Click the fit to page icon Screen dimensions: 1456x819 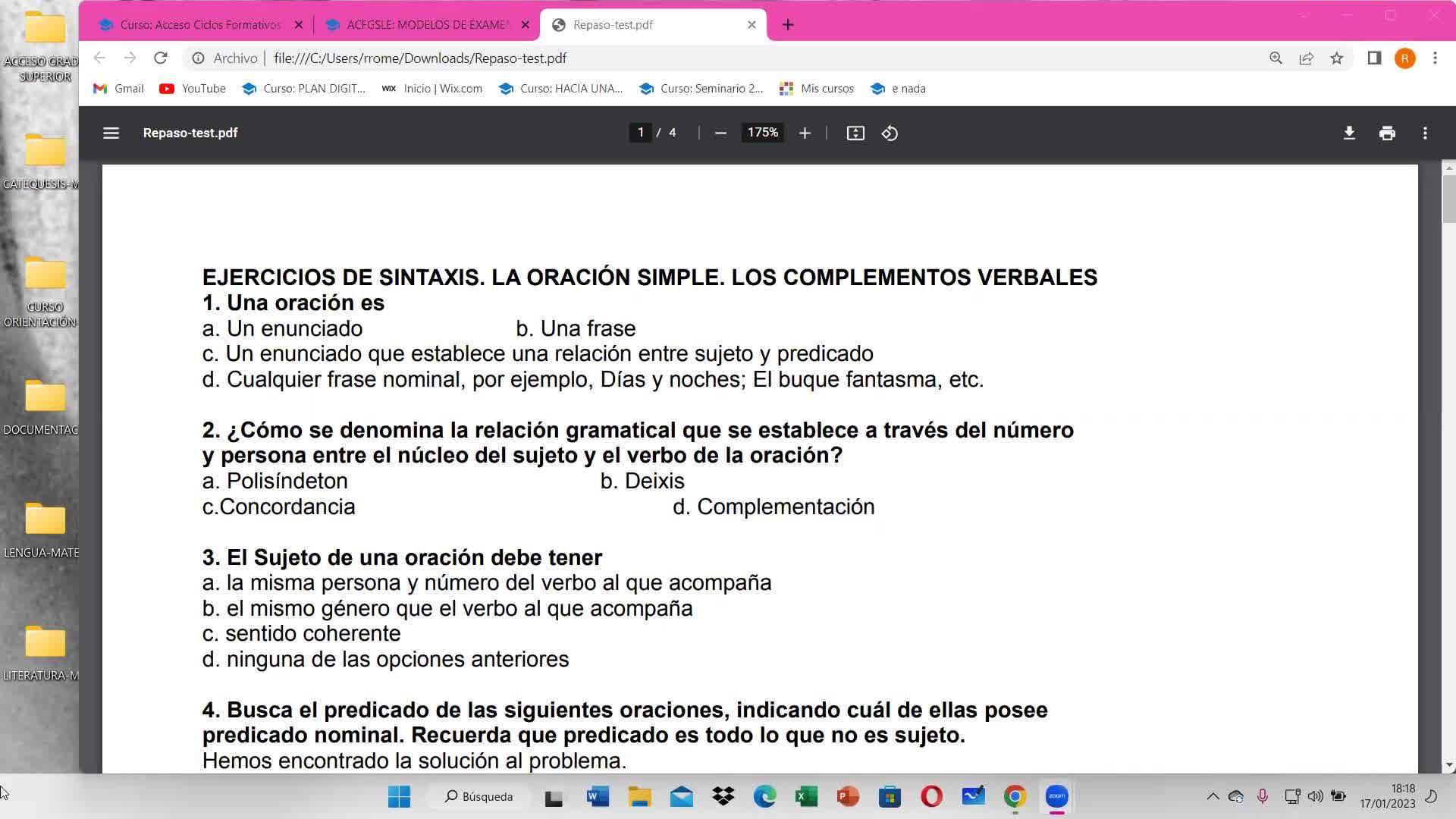coord(855,133)
